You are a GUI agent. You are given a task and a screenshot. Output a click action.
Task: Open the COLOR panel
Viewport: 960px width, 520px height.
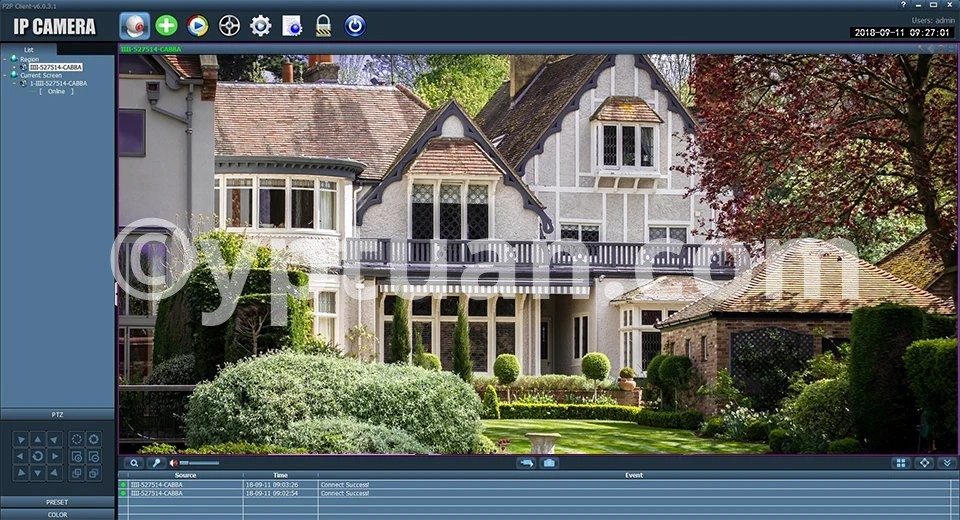(x=57, y=514)
